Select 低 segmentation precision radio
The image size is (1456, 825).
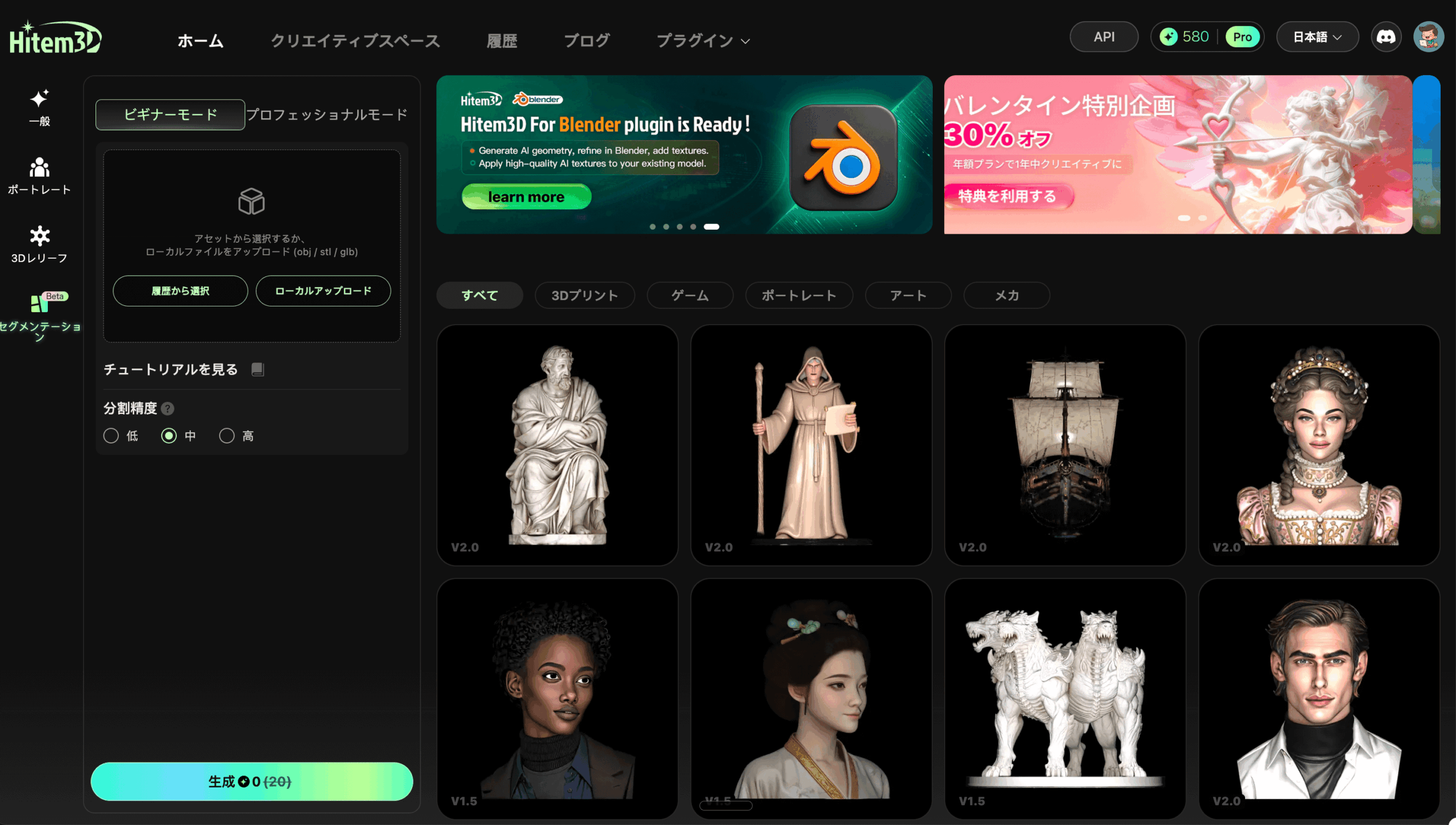tap(111, 436)
